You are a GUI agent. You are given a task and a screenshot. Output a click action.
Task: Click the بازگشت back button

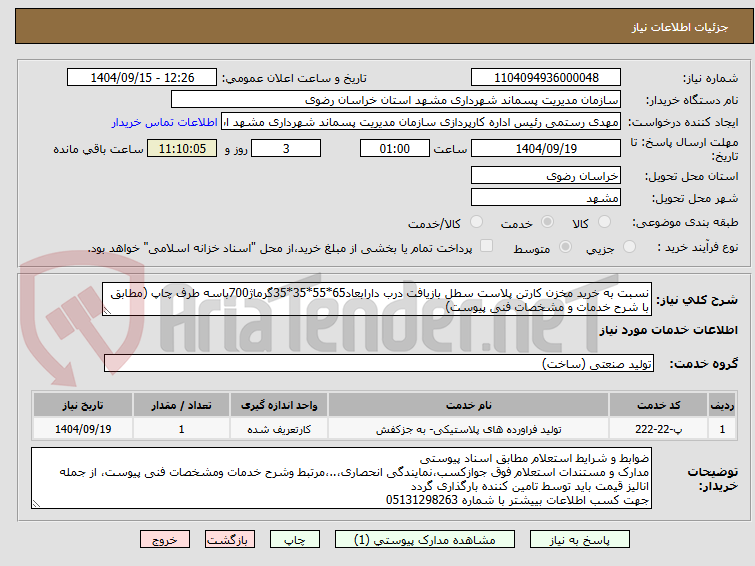[230, 540]
